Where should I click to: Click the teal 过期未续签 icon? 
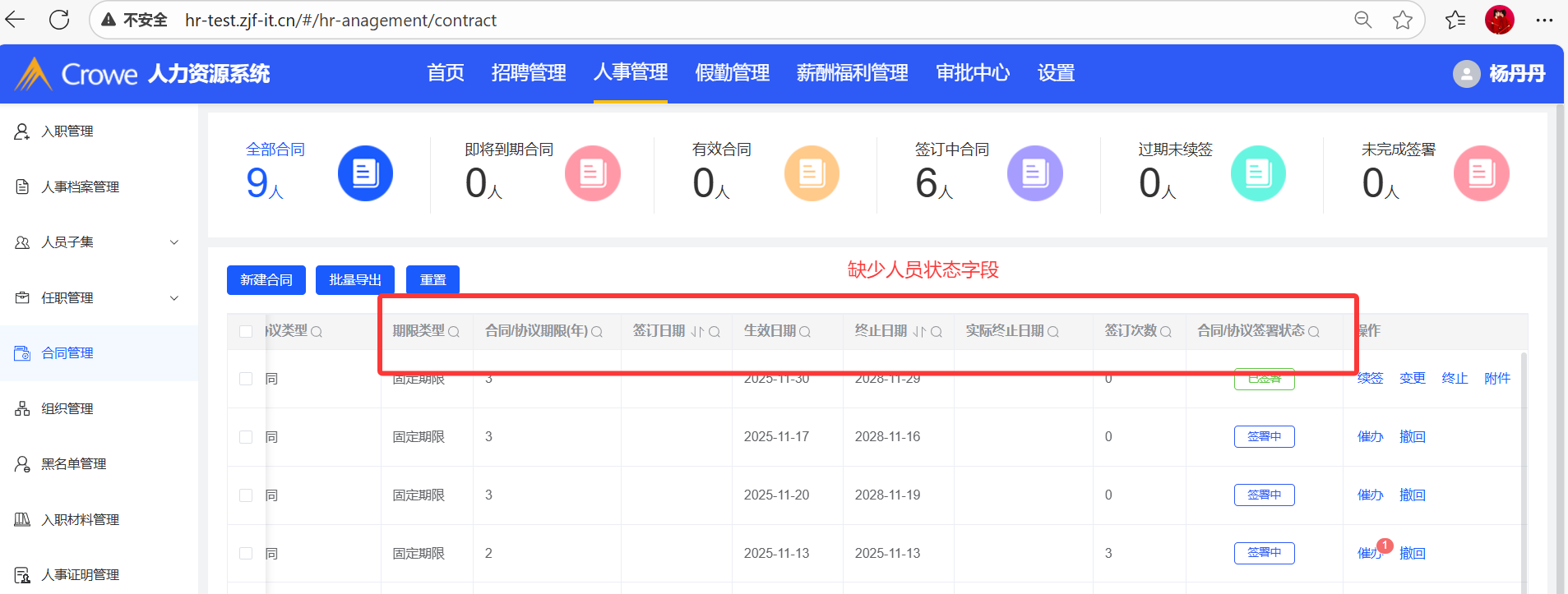(1257, 173)
